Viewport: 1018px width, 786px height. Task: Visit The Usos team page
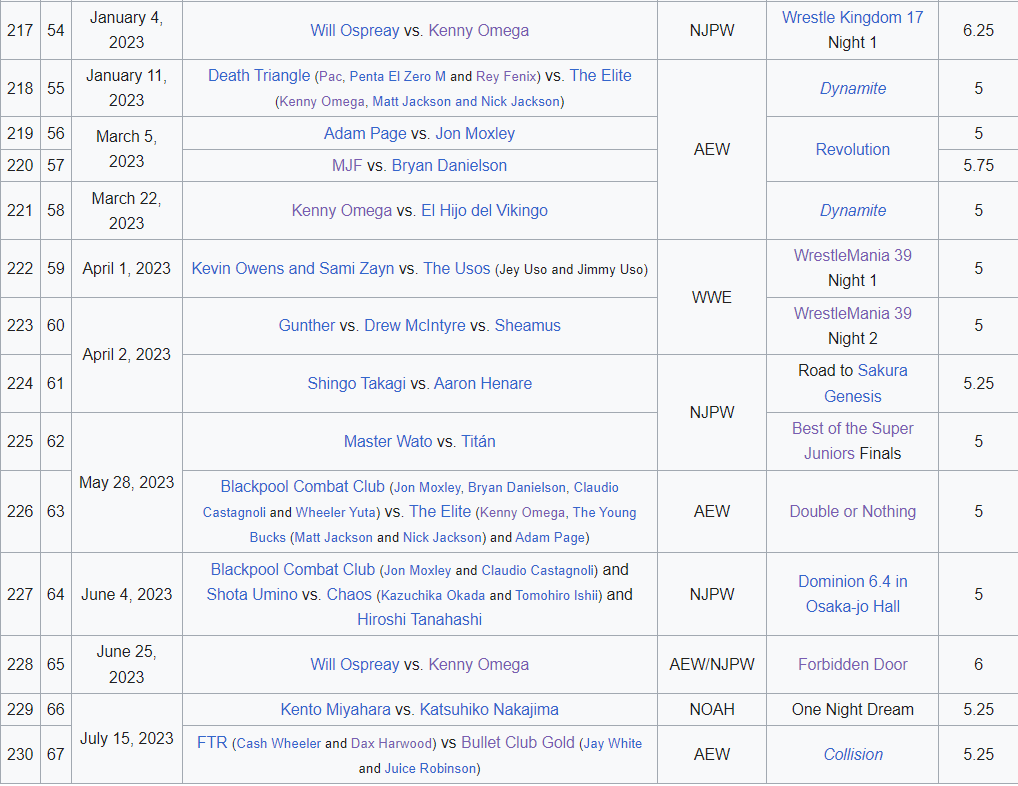click(456, 268)
